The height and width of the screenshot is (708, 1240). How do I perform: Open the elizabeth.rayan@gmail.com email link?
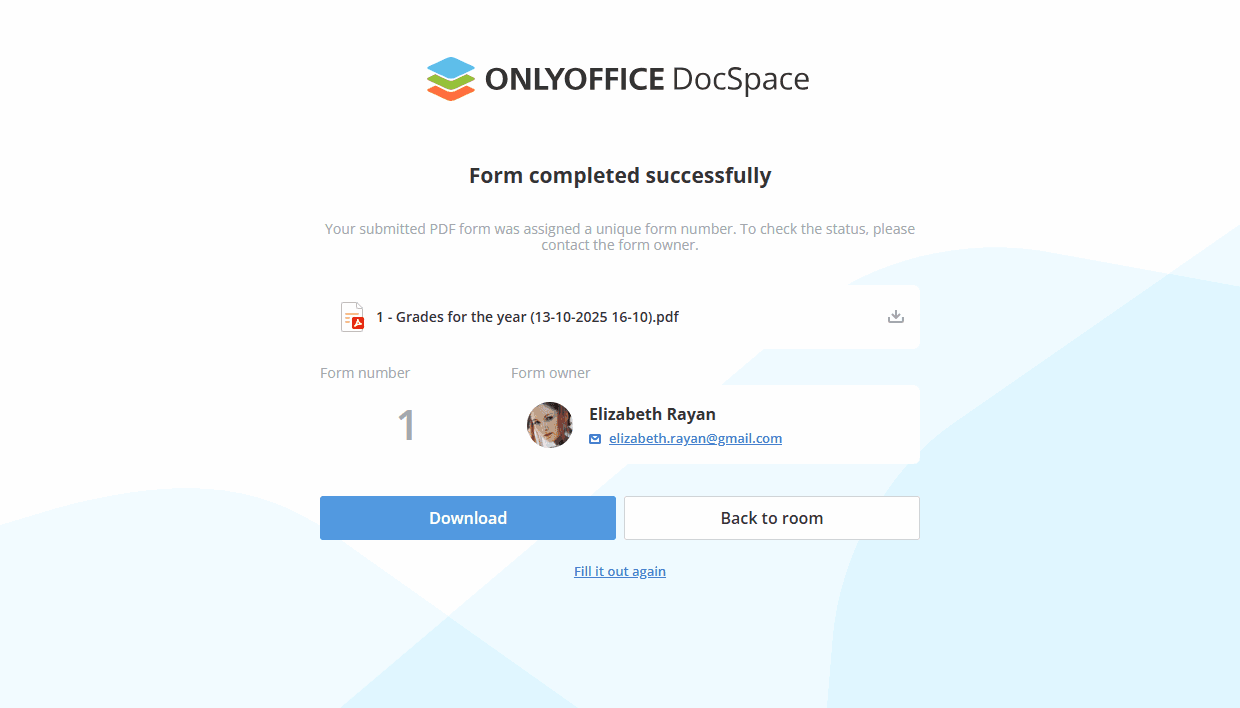(x=695, y=439)
